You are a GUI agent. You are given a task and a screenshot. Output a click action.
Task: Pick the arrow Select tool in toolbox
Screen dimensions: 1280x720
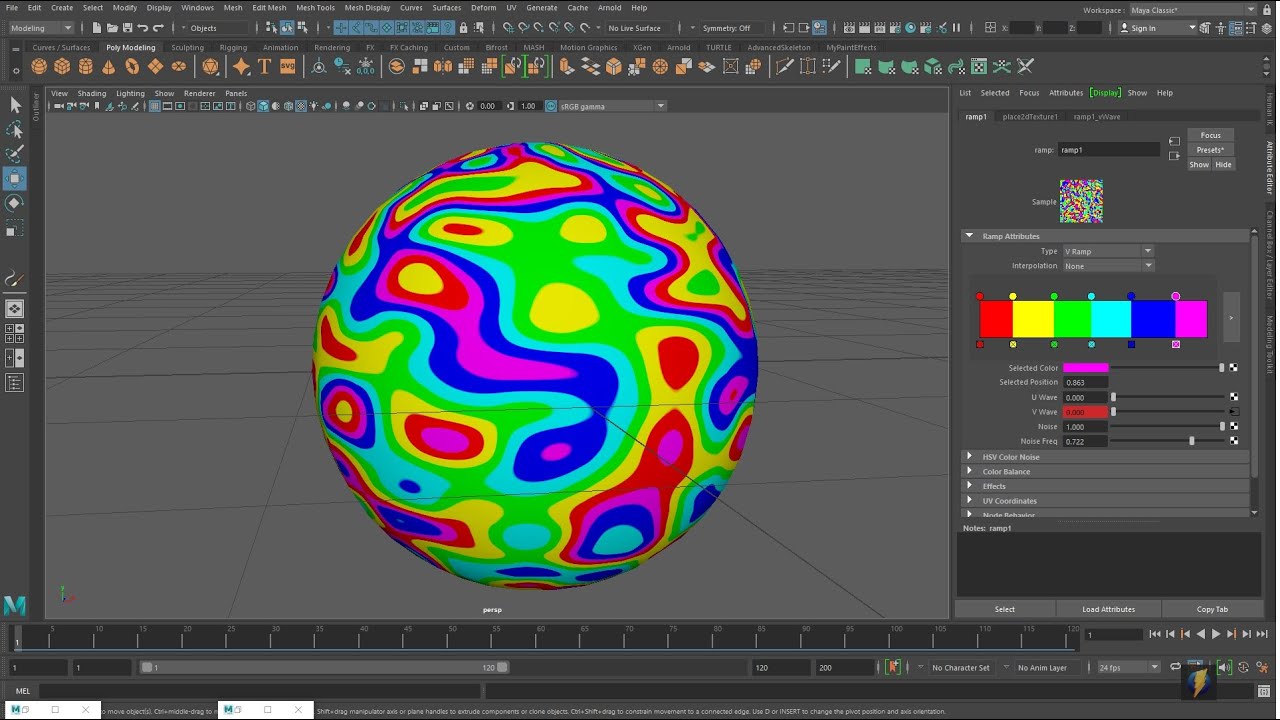tap(15, 105)
